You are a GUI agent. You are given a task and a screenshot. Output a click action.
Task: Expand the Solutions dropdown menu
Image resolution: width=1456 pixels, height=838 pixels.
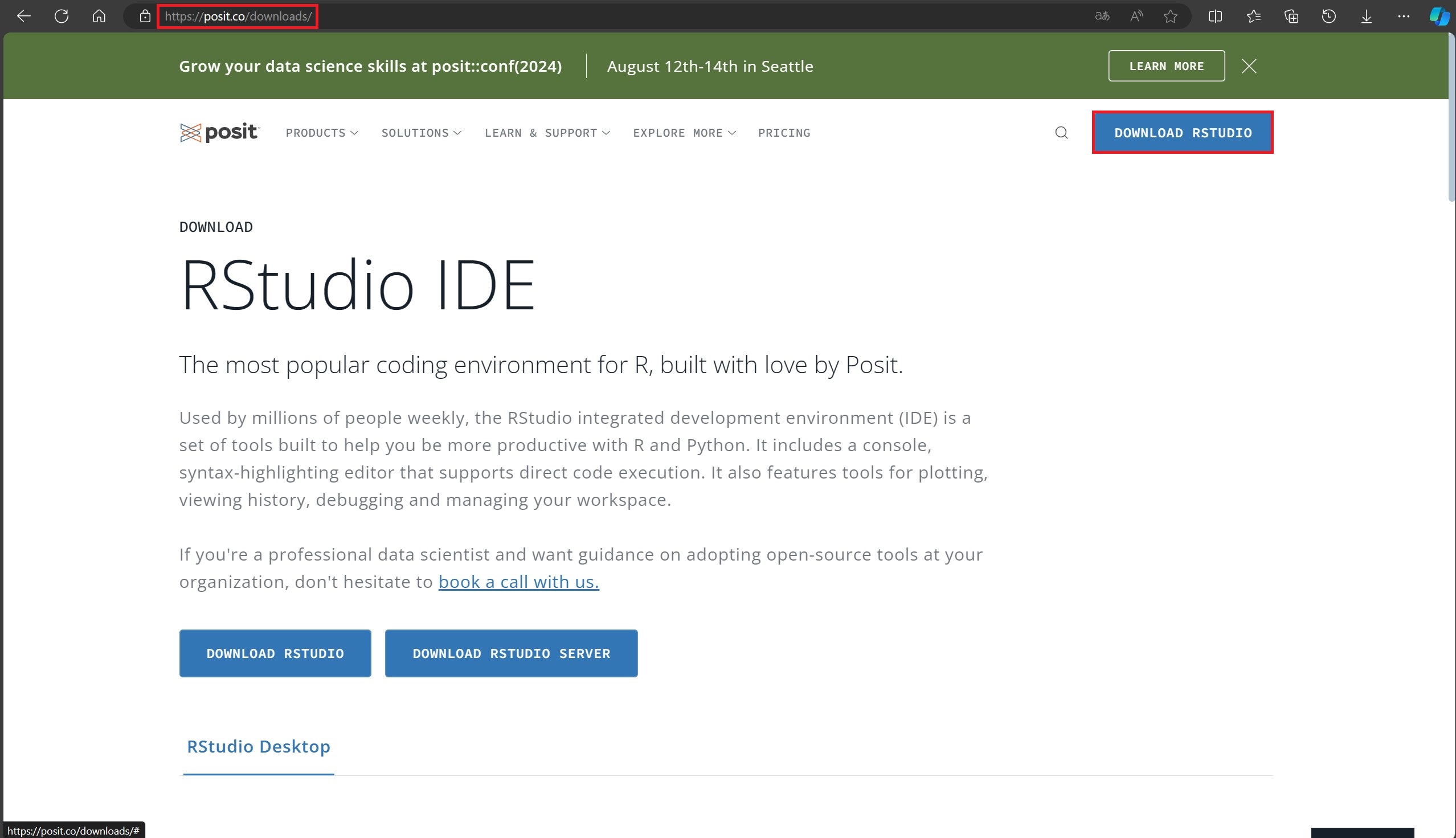(422, 133)
